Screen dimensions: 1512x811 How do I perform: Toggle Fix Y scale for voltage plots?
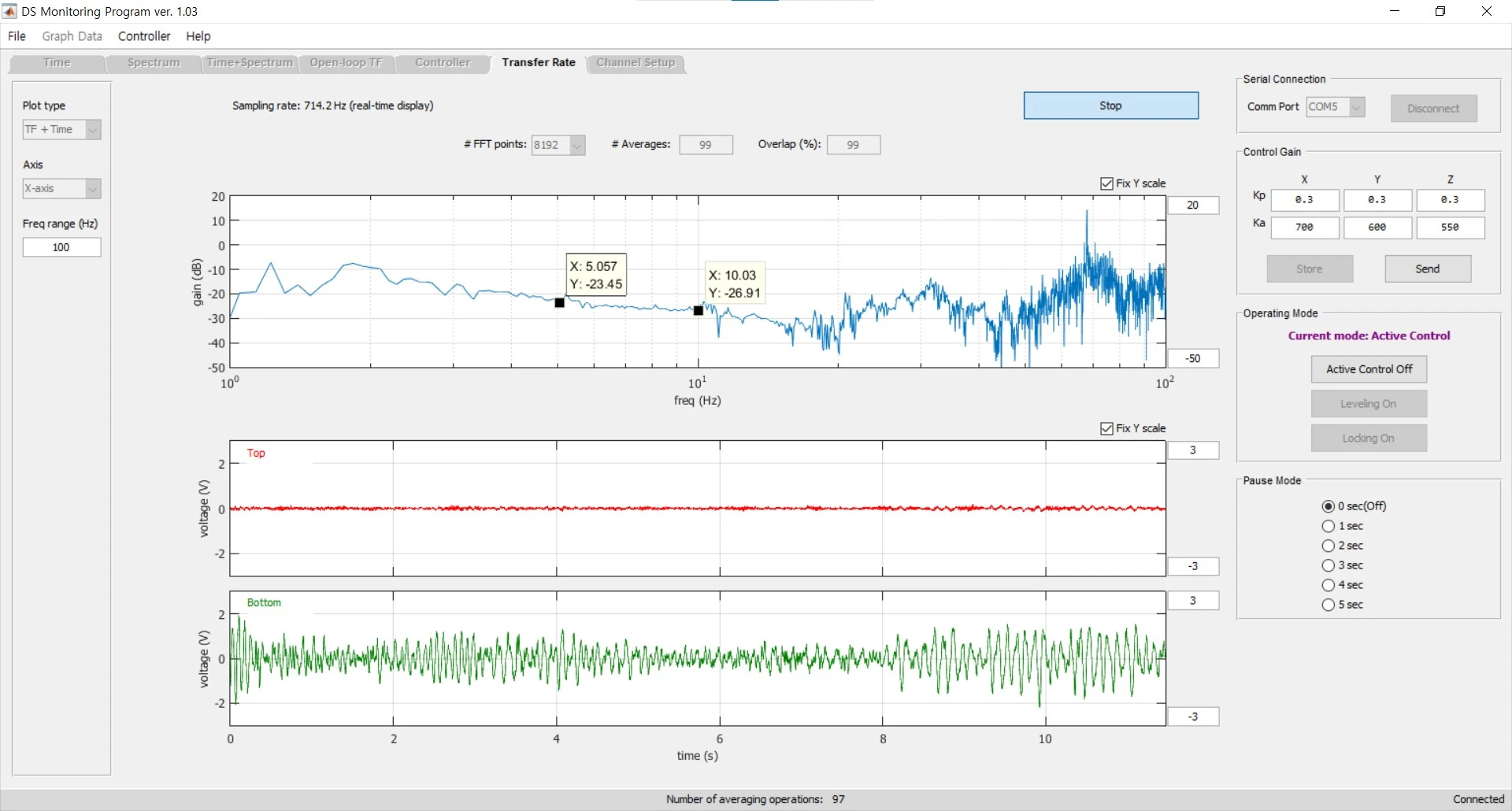click(1107, 428)
